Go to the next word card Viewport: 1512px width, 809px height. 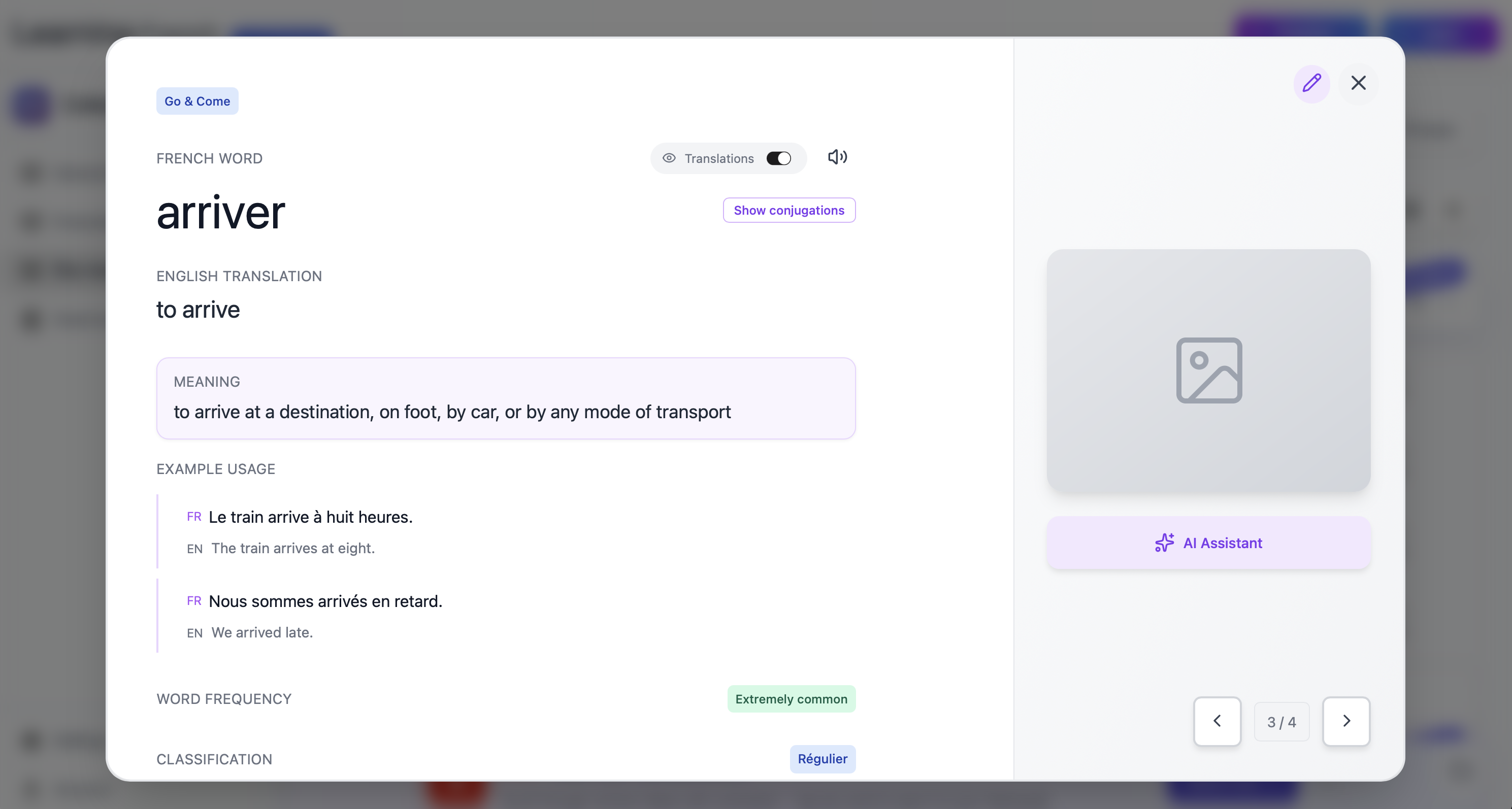(x=1346, y=721)
